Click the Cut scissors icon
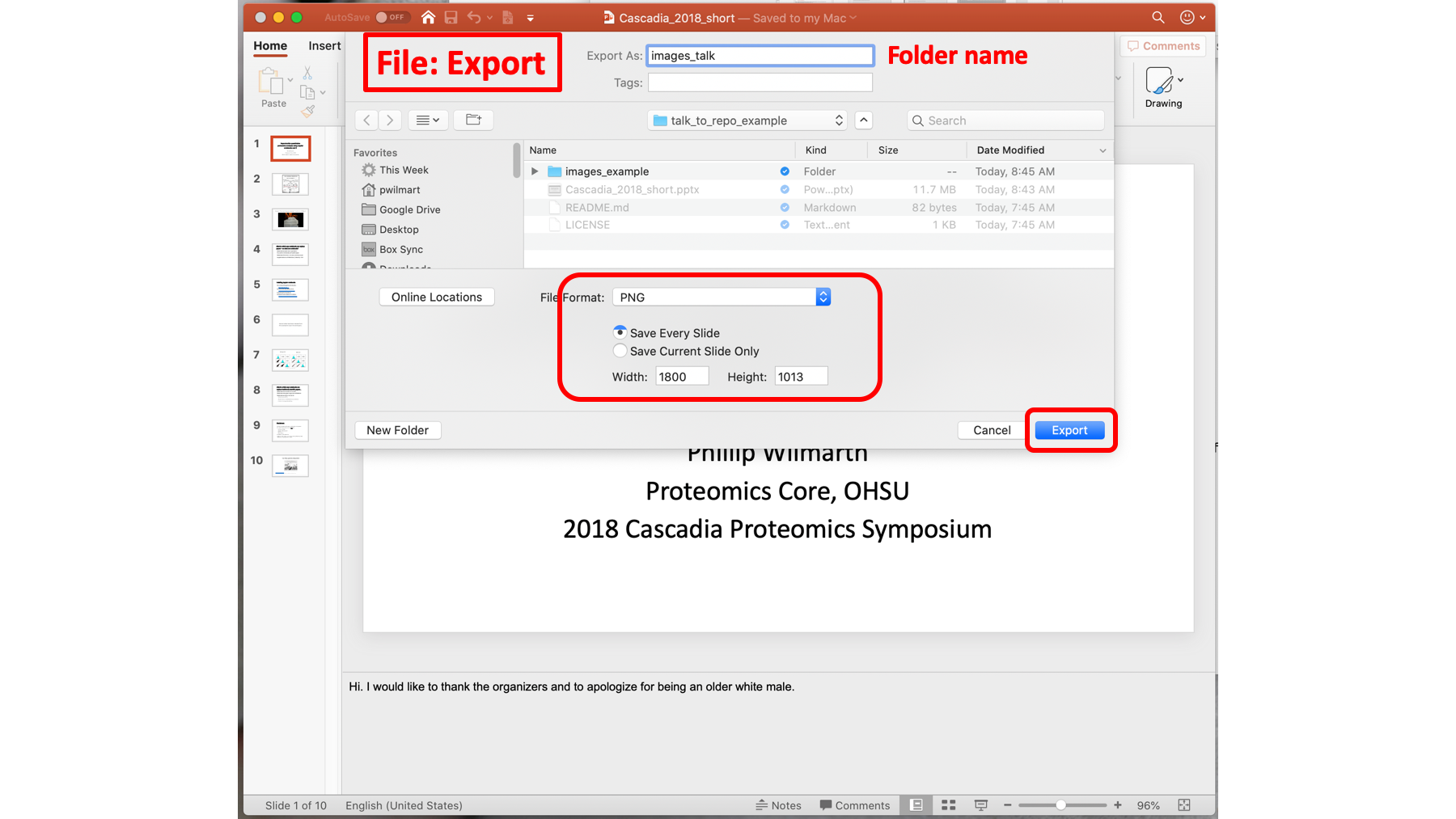1456x819 pixels. pyautogui.click(x=307, y=73)
